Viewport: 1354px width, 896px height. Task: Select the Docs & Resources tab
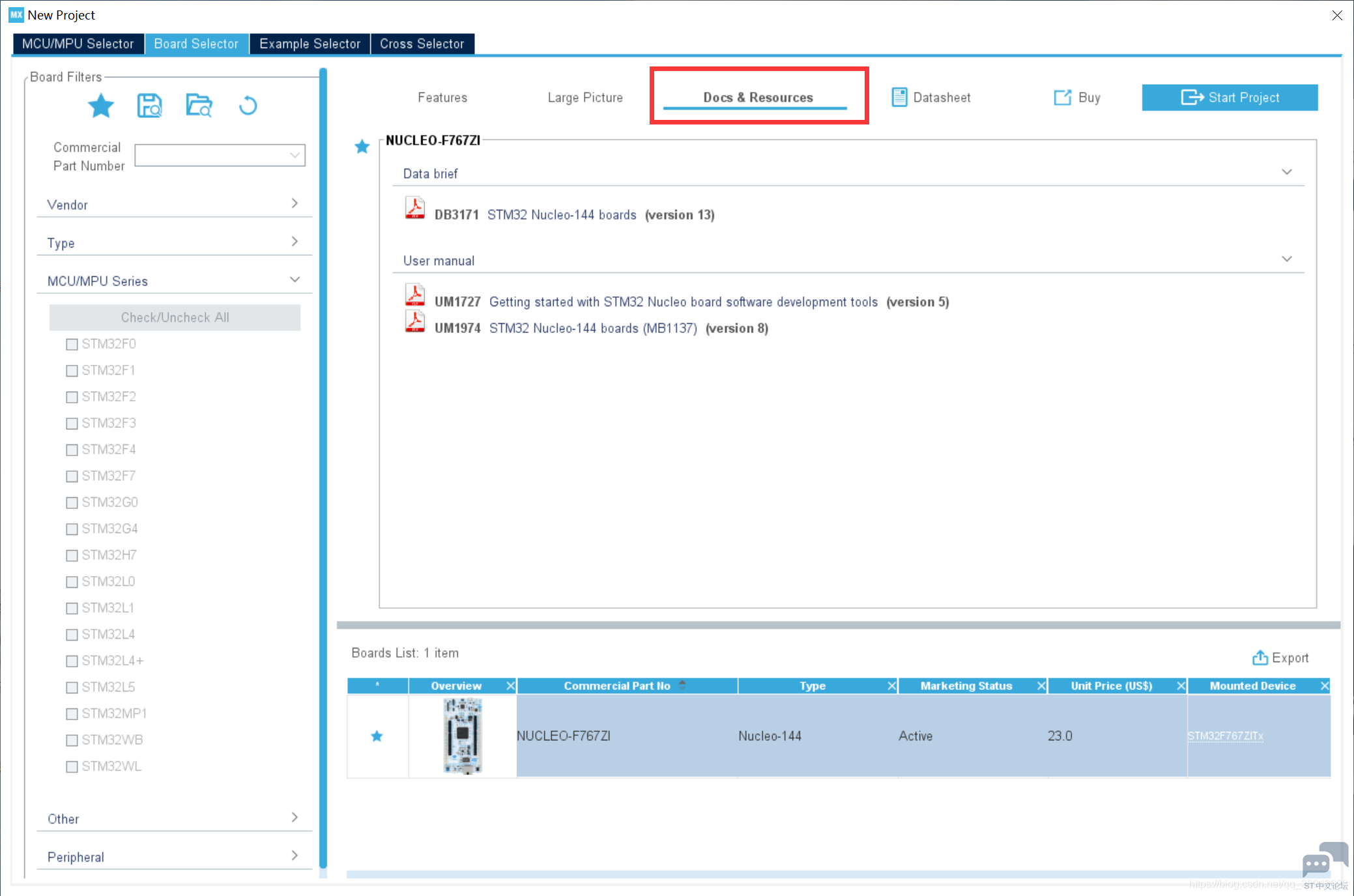coord(758,98)
